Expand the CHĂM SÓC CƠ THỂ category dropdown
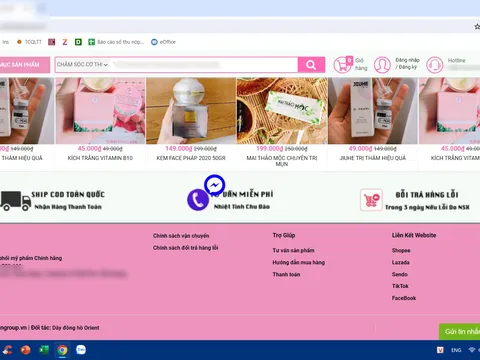The width and height of the screenshot is (480, 360). point(82,65)
